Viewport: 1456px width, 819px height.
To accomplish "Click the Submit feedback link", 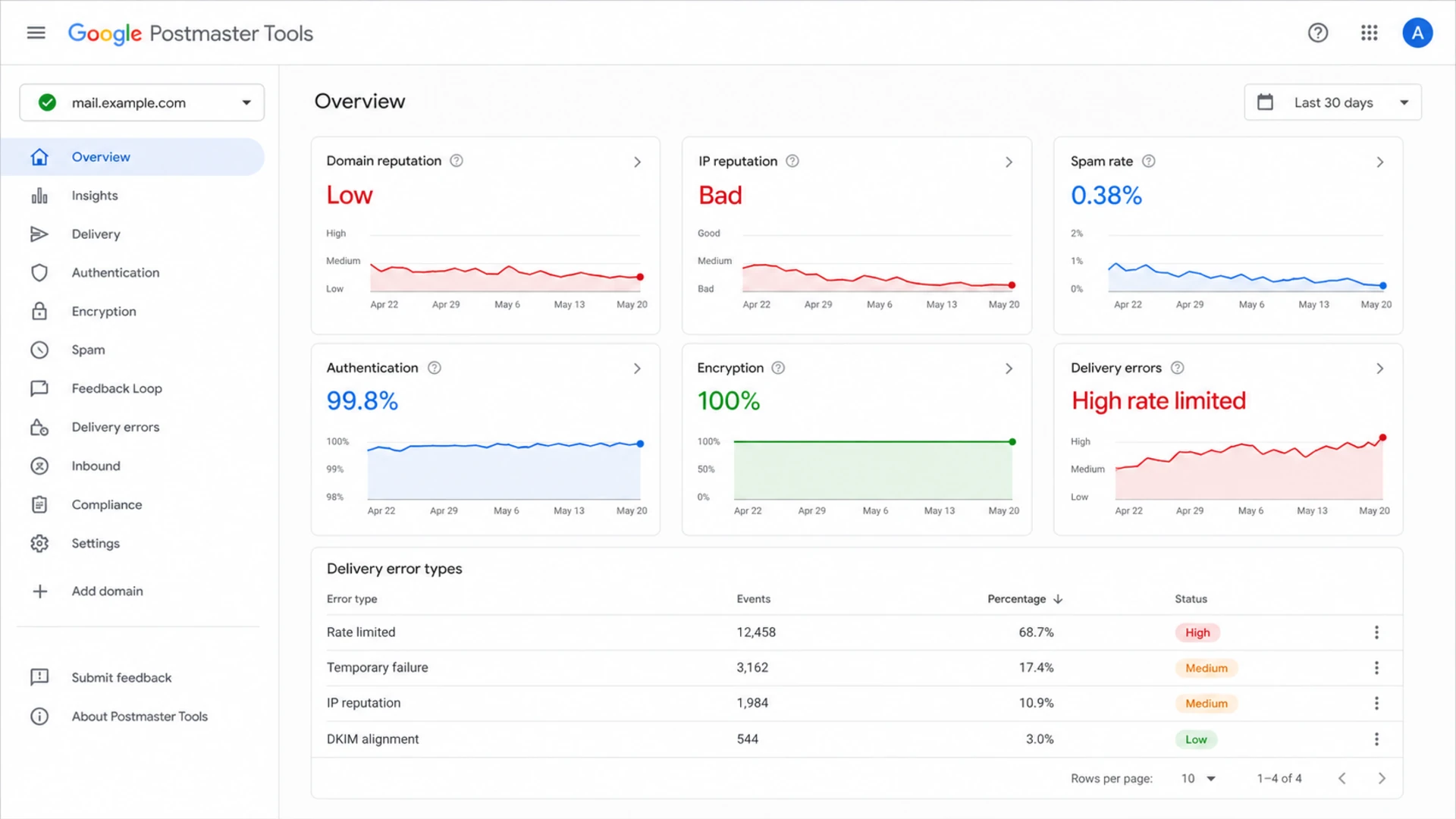I will pos(121,678).
